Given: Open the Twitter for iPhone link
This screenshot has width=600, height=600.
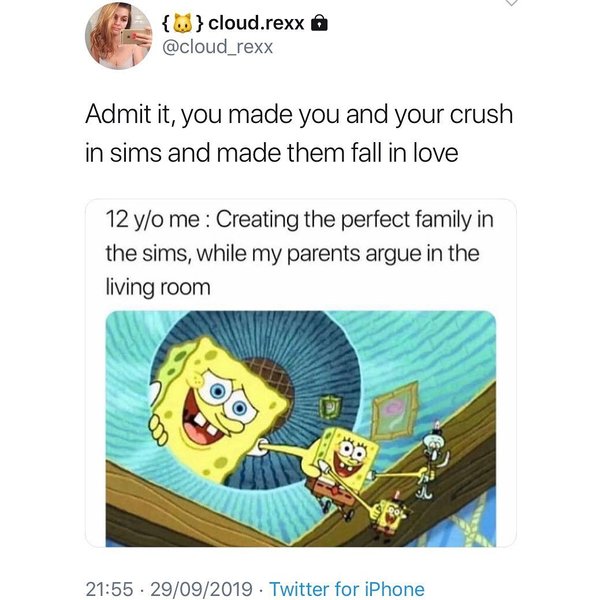Looking at the screenshot, I should 347,589.
